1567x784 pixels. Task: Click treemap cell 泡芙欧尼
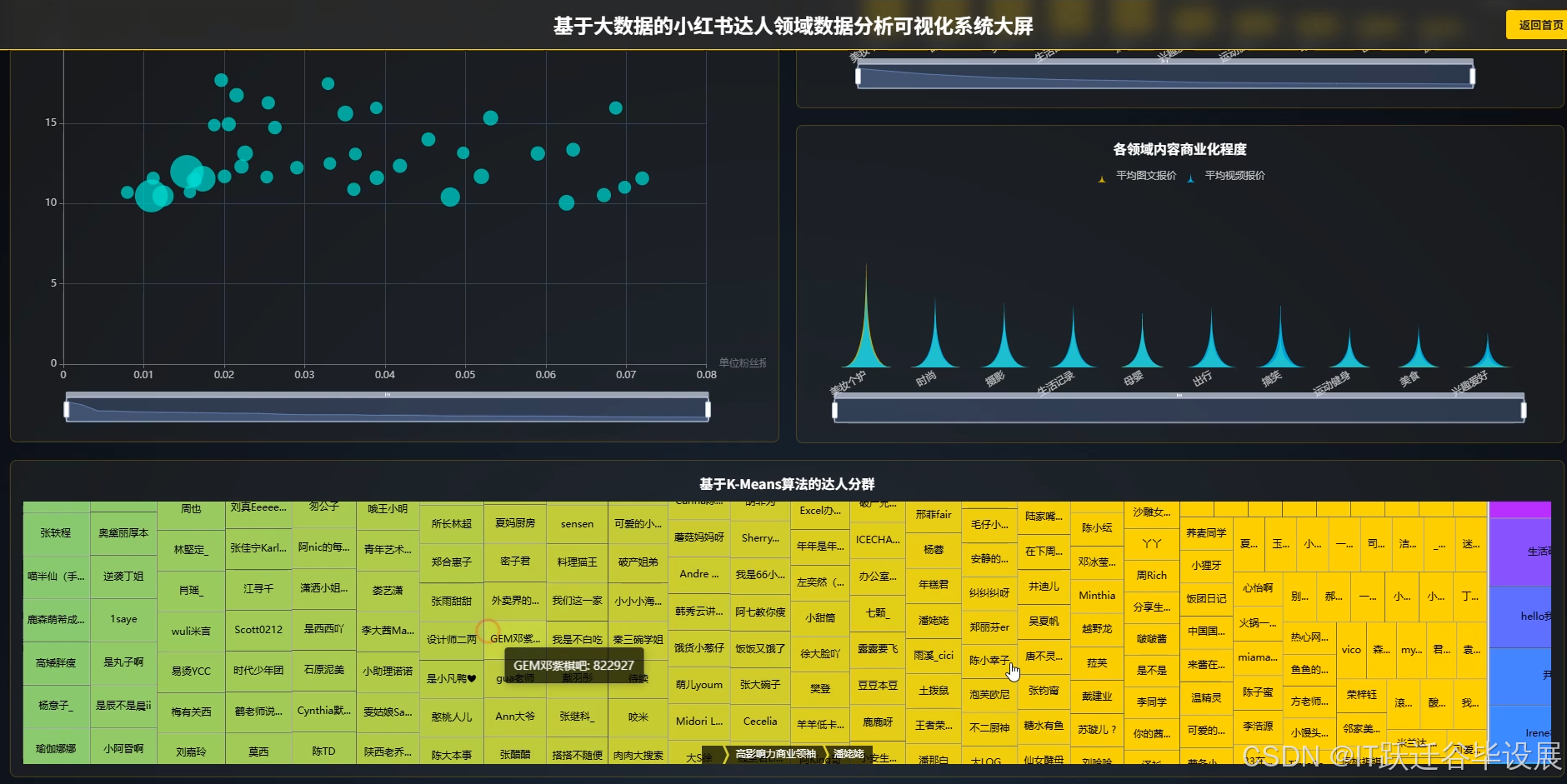pyautogui.click(x=989, y=694)
